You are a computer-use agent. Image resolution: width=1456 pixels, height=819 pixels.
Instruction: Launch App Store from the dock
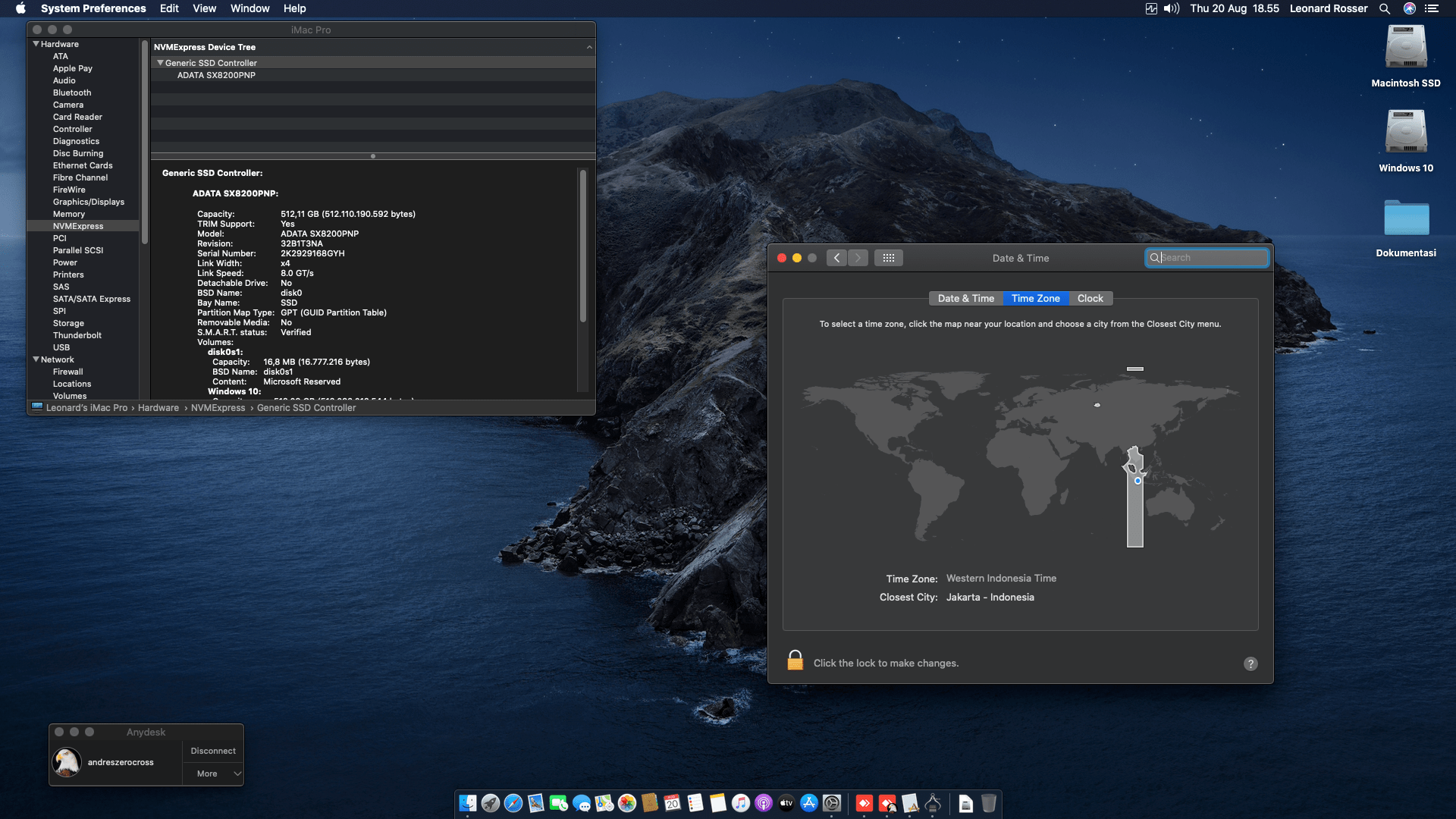pyautogui.click(x=809, y=803)
